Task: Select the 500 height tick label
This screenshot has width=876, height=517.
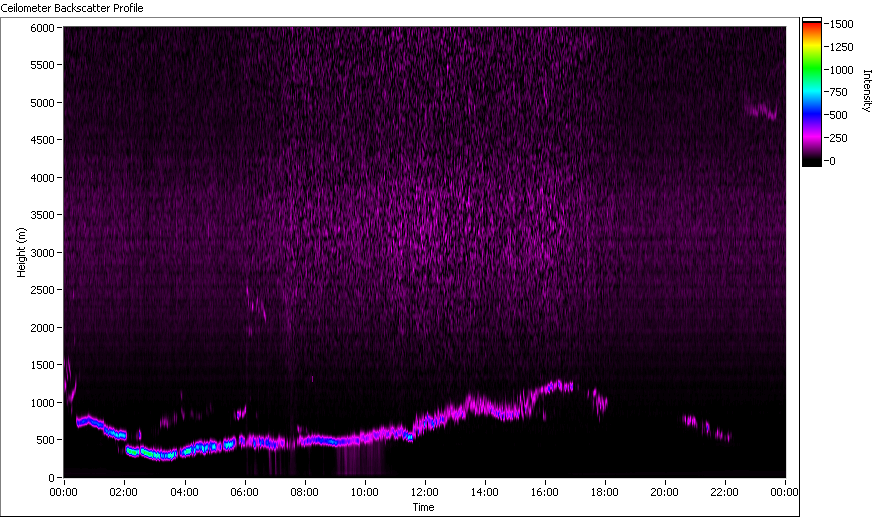Action: point(45,440)
